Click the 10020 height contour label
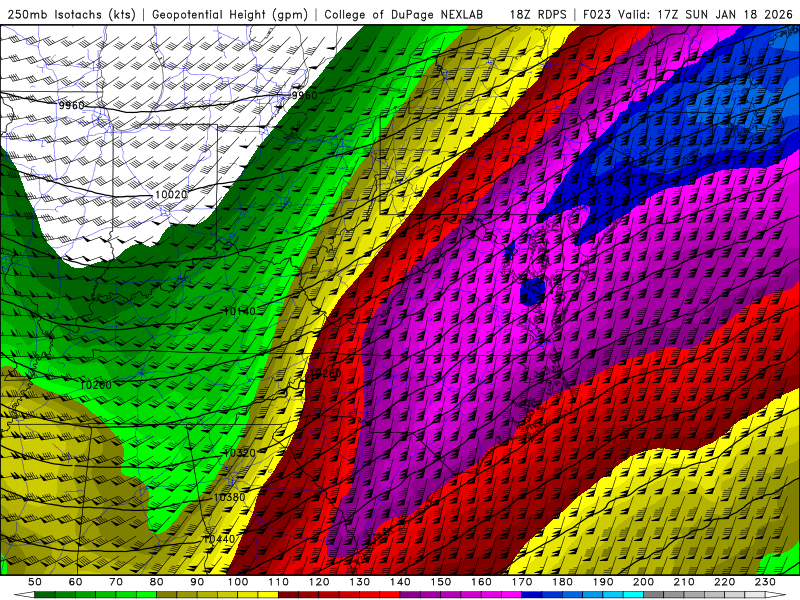This screenshot has height=600, width=800. [x=171, y=194]
